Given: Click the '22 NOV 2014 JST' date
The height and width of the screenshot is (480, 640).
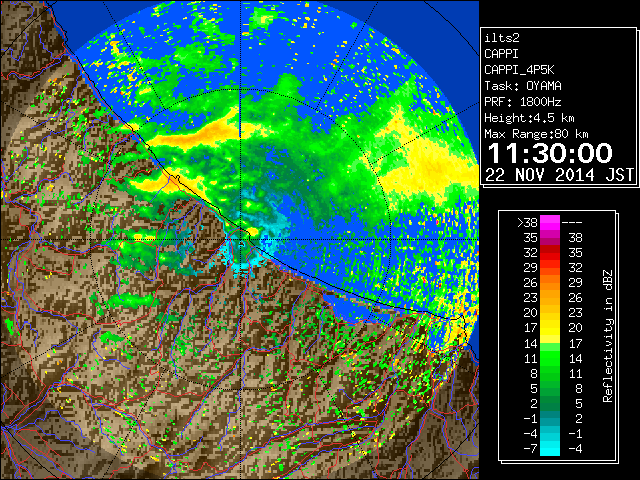Looking at the screenshot, I should click(x=559, y=175).
